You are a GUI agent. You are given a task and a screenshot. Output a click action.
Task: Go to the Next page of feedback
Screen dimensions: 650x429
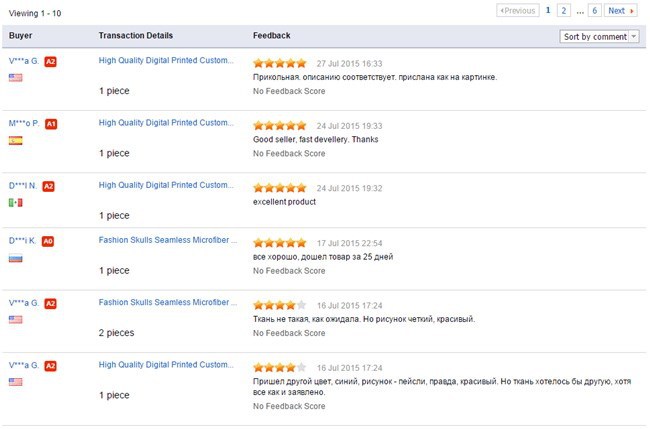pyautogui.click(x=621, y=11)
